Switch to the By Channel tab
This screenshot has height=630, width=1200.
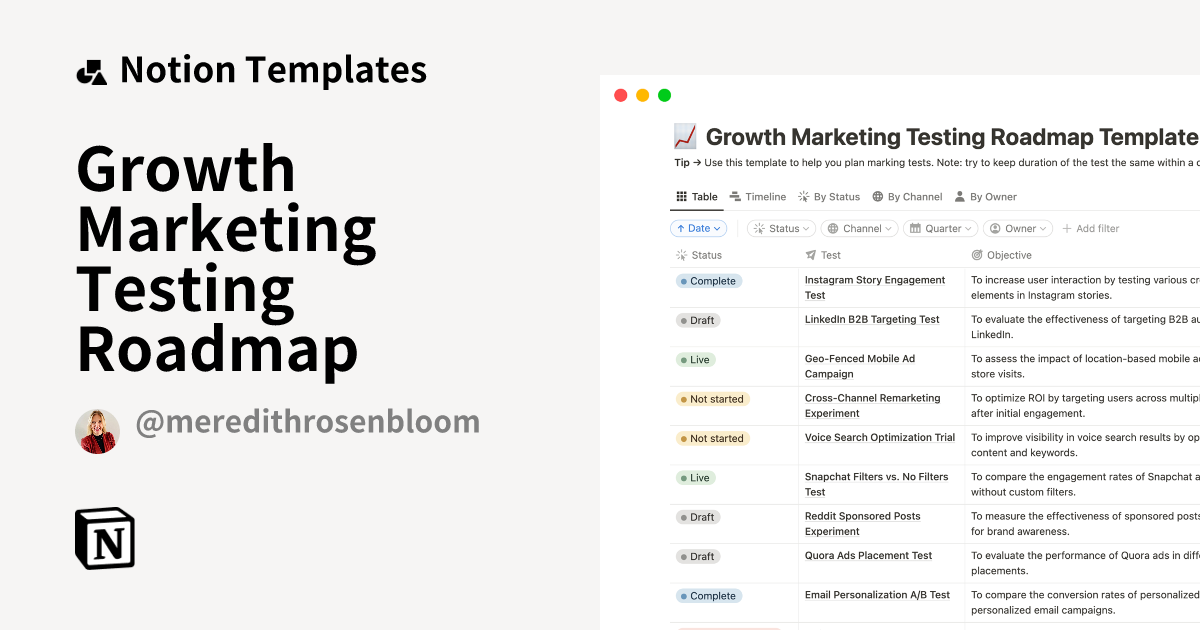coord(907,197)
